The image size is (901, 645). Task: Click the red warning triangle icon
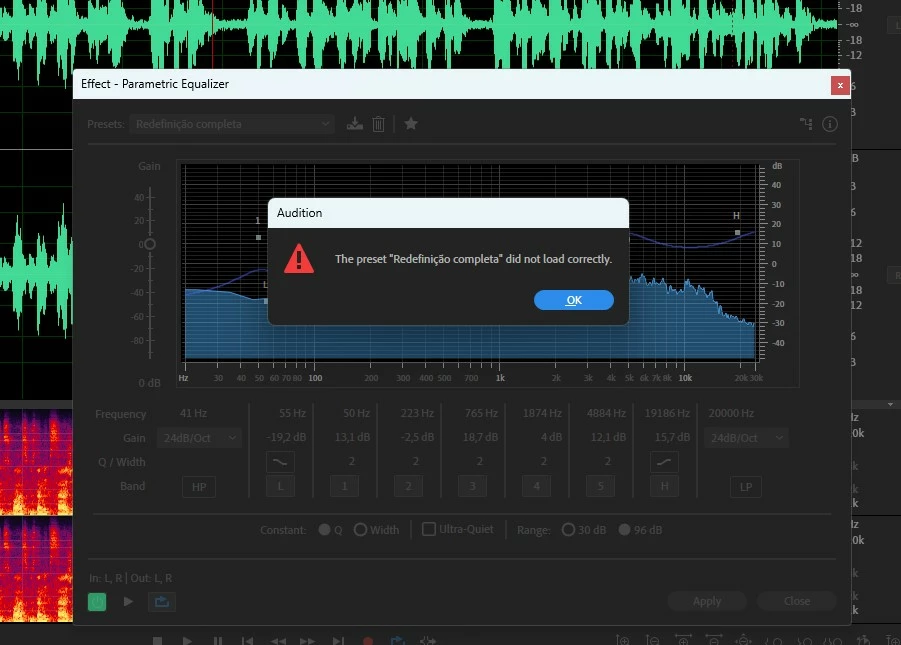click(299, 259)
